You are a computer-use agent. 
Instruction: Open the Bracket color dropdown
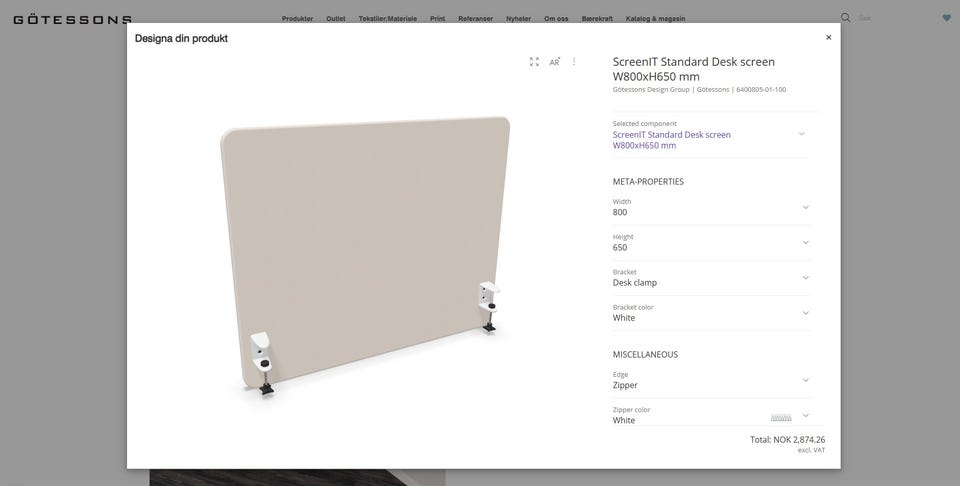coord(711,313)
